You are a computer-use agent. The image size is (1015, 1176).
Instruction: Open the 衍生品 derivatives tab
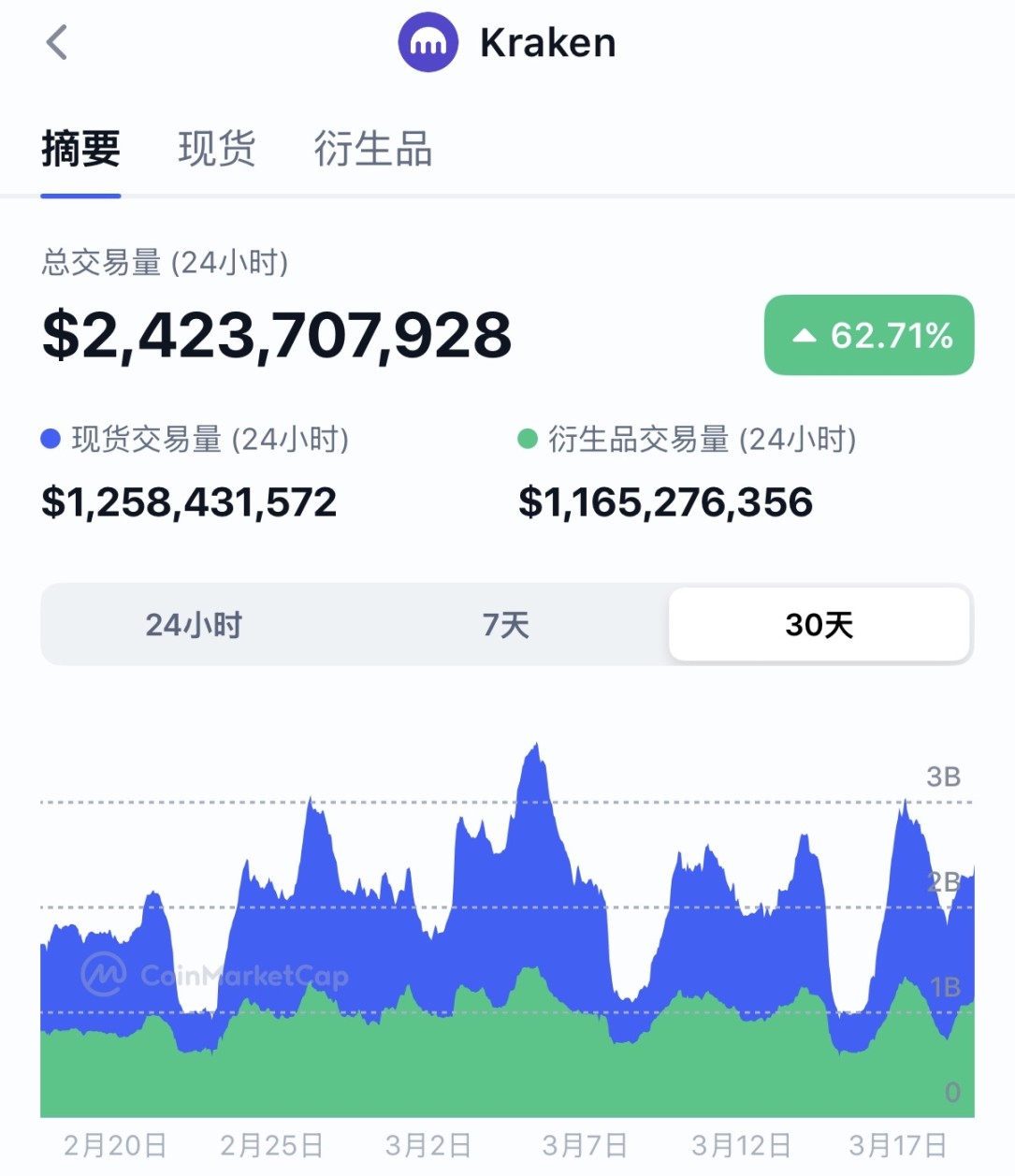(x=372, y=149)
